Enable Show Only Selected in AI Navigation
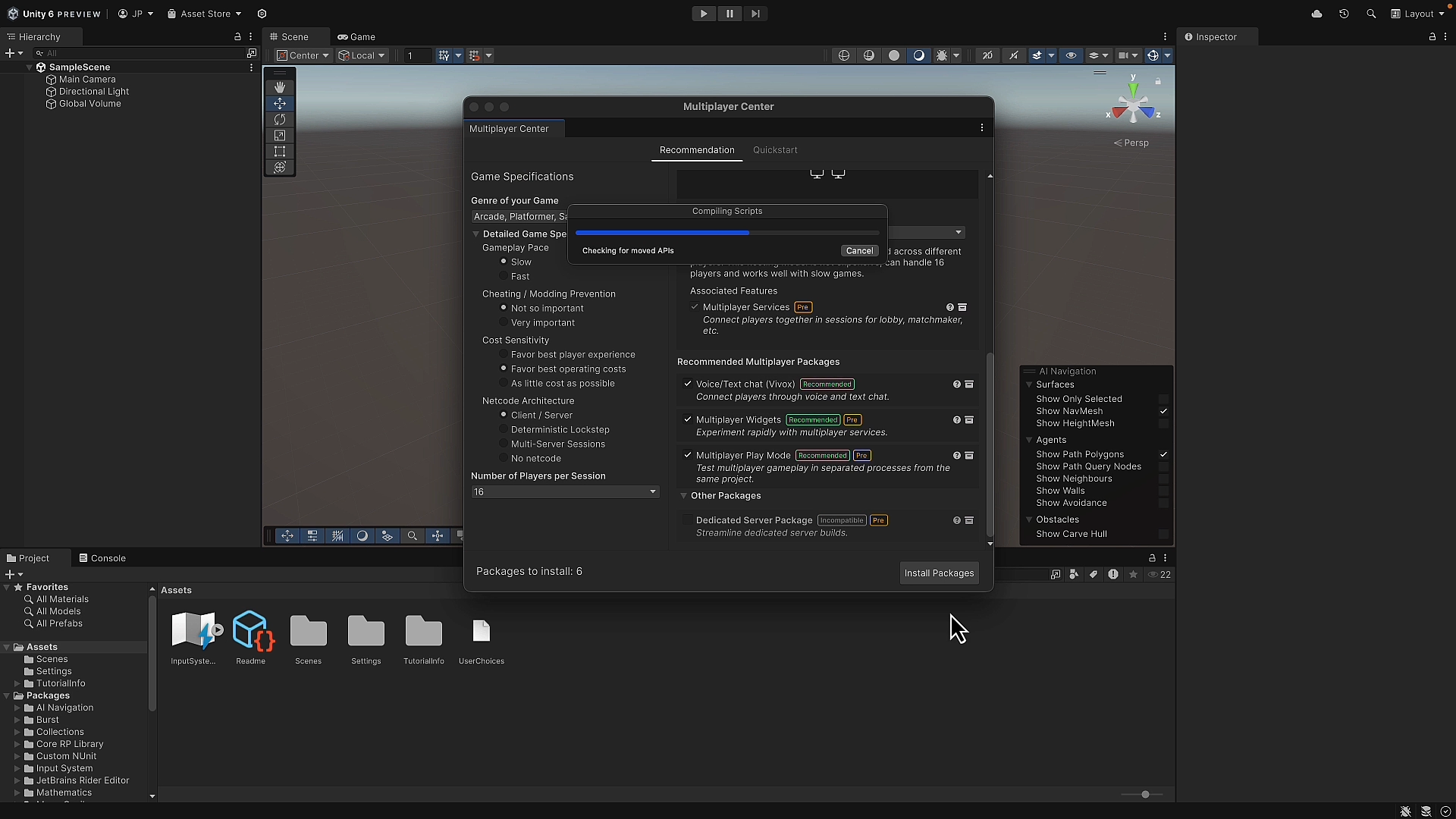1456x819 pixels. [1163, 399]
